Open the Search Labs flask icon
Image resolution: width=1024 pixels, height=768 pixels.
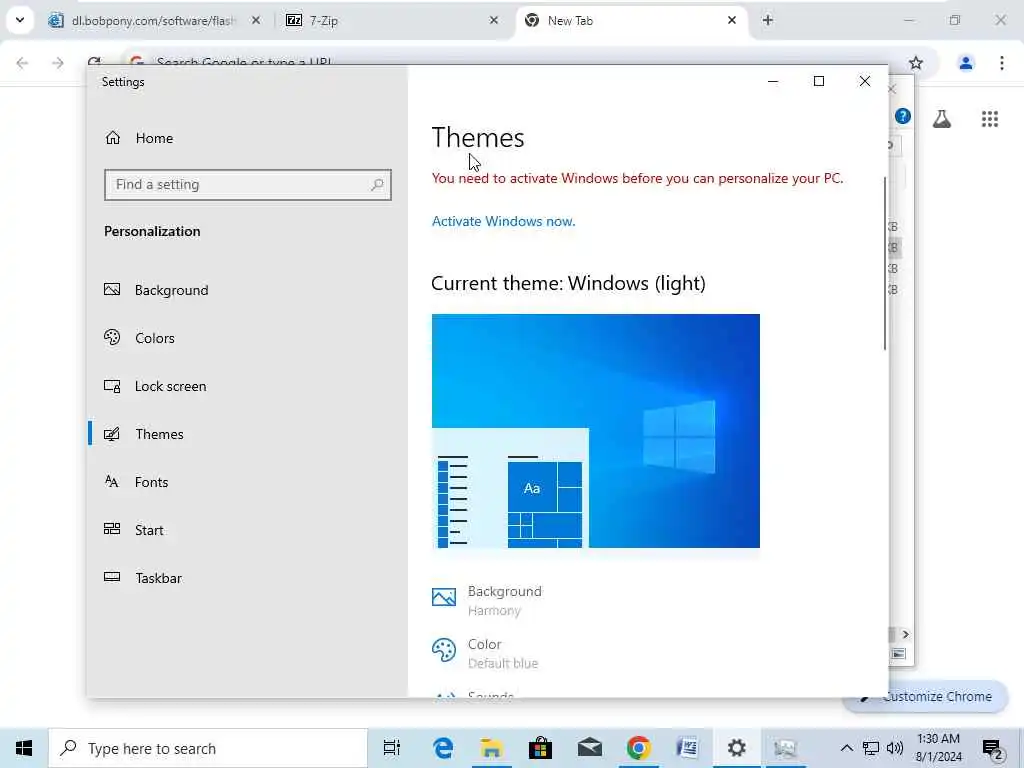pyautogui.click(x=941, y=118)
